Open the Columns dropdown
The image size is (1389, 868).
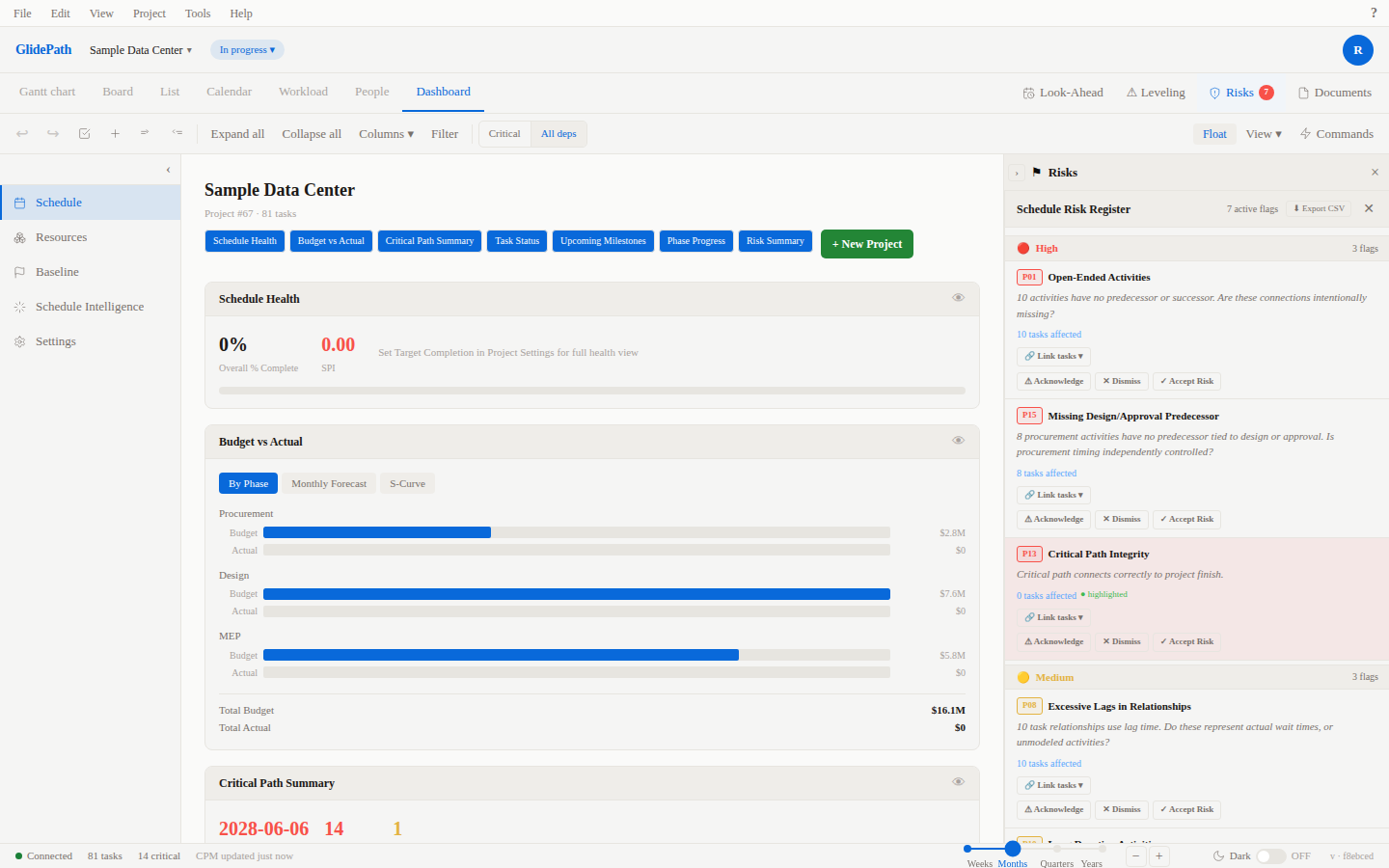pos(386,134)
